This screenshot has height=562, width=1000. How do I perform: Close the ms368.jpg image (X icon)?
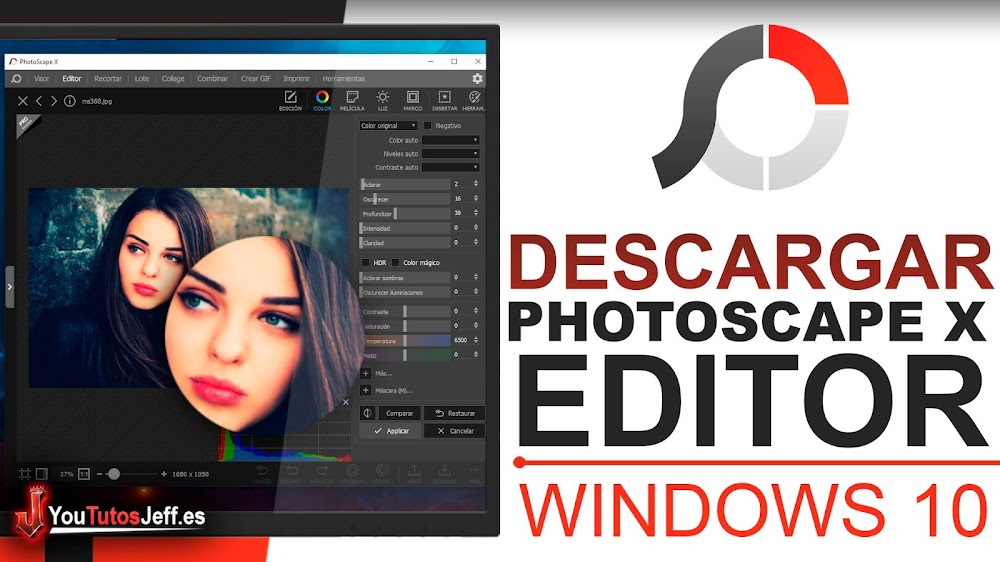click(x=23, y=101)
